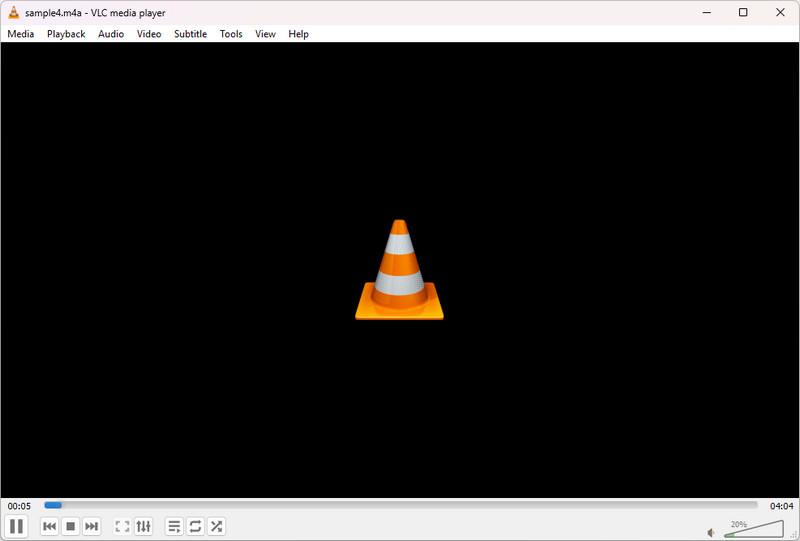The image size is (800, 541).
Task: Open the Media menu
Action: [x=21, y=34]
